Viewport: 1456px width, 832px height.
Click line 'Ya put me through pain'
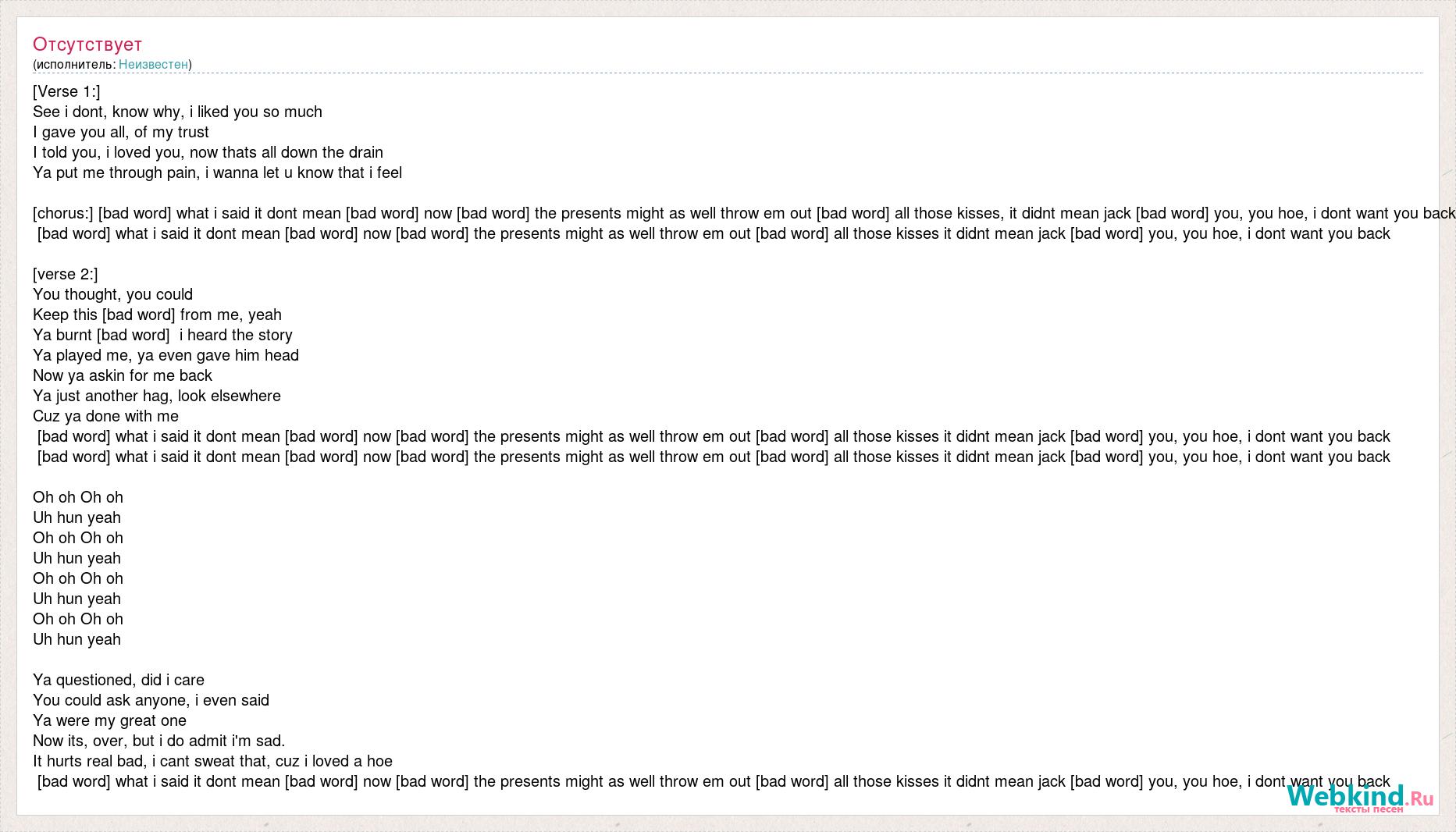point(217,172)
